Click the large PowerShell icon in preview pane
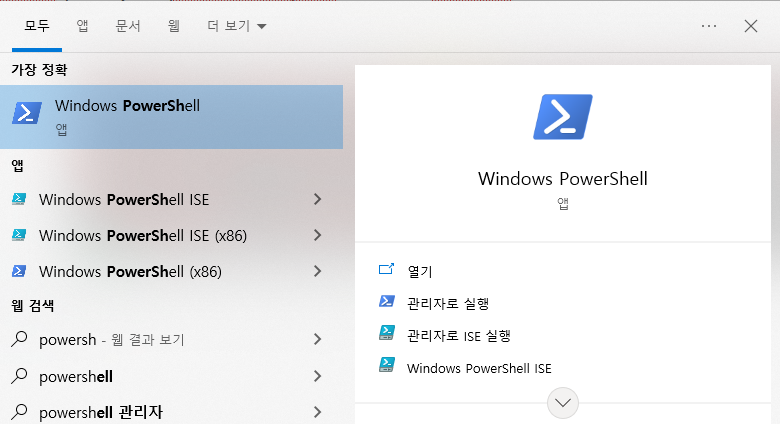The image size is (780, 424). coord(563,117)
